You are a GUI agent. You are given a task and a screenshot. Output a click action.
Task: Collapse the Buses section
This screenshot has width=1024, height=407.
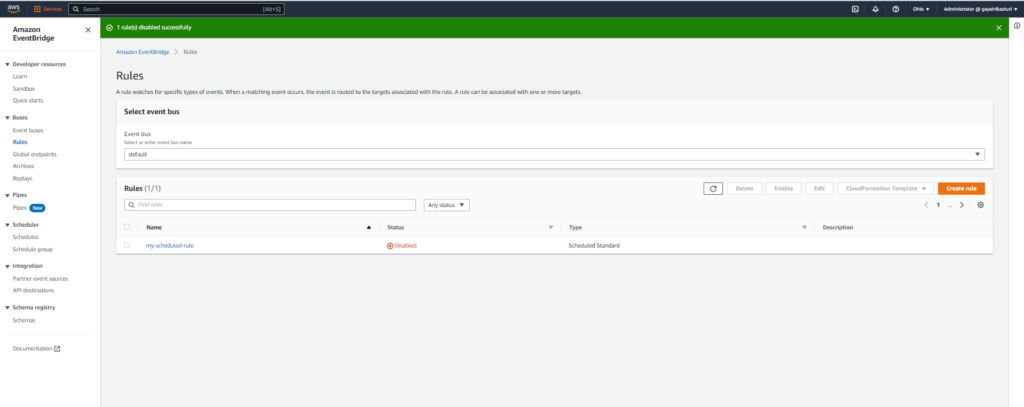[x=7, y=118]
